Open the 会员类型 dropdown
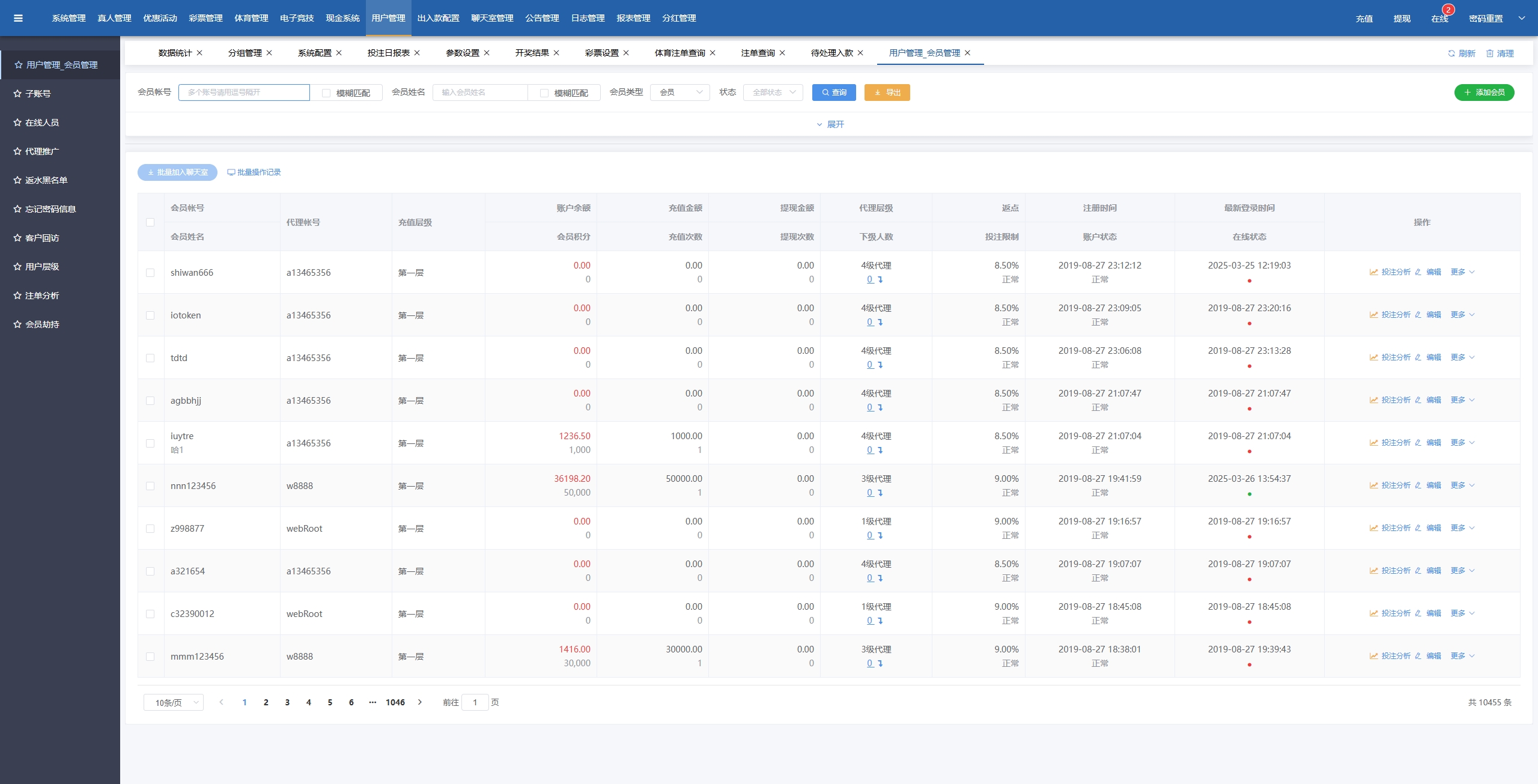The width and height of the screenshot is (1538, 784). click(679, 93)
